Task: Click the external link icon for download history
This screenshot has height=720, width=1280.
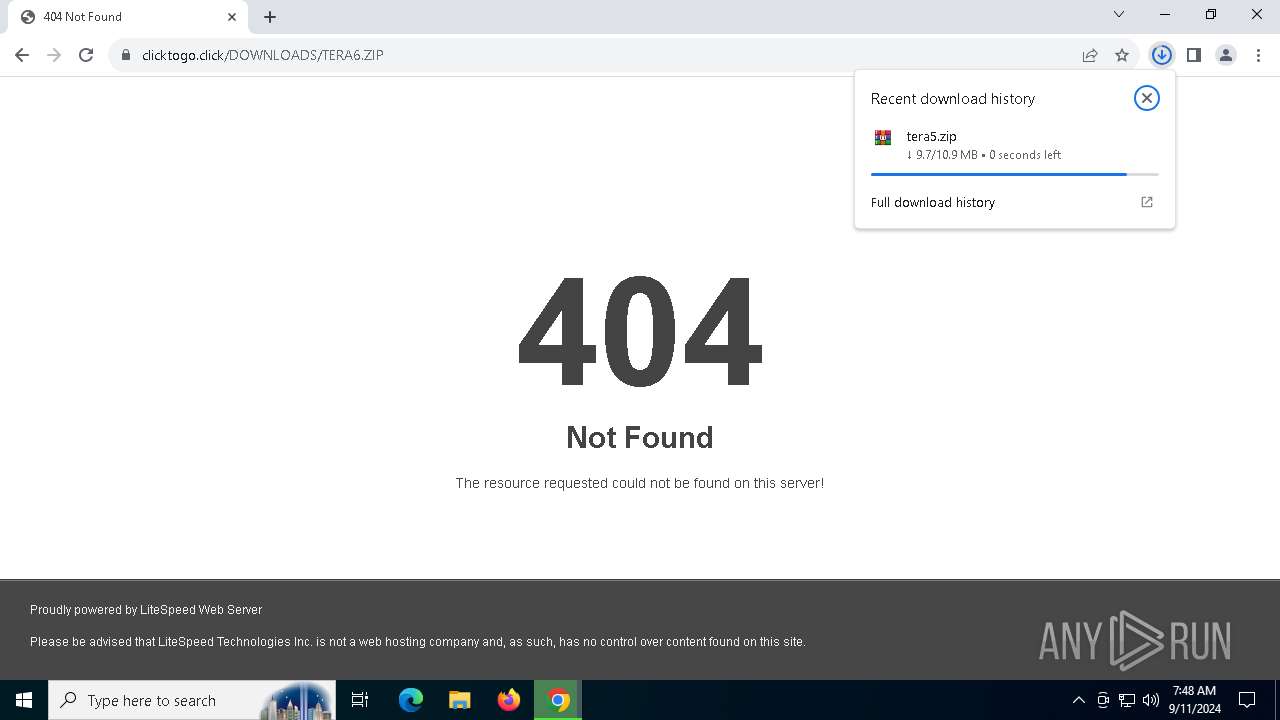Action: 1147,202
